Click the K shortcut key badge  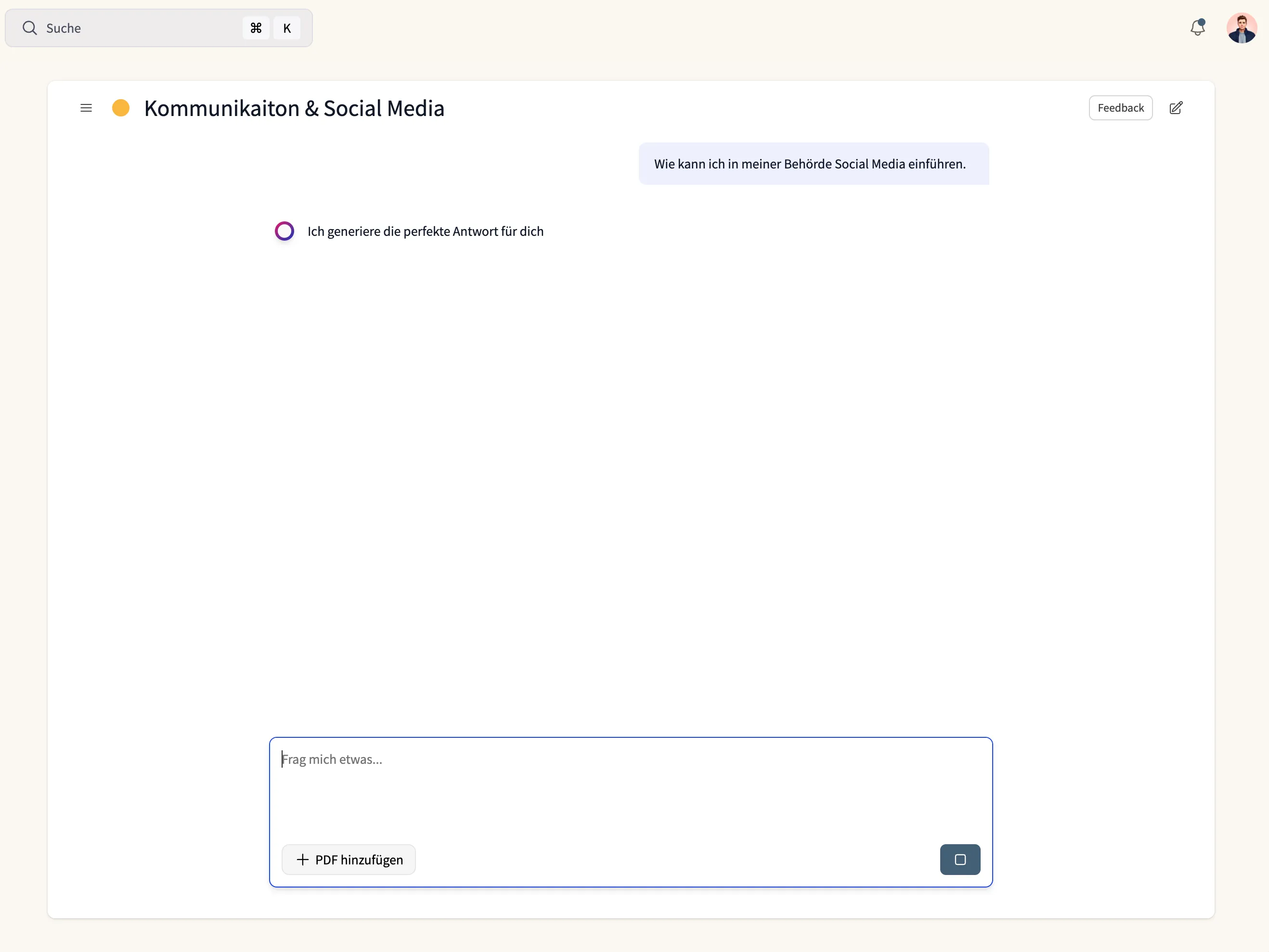(287, 28)
